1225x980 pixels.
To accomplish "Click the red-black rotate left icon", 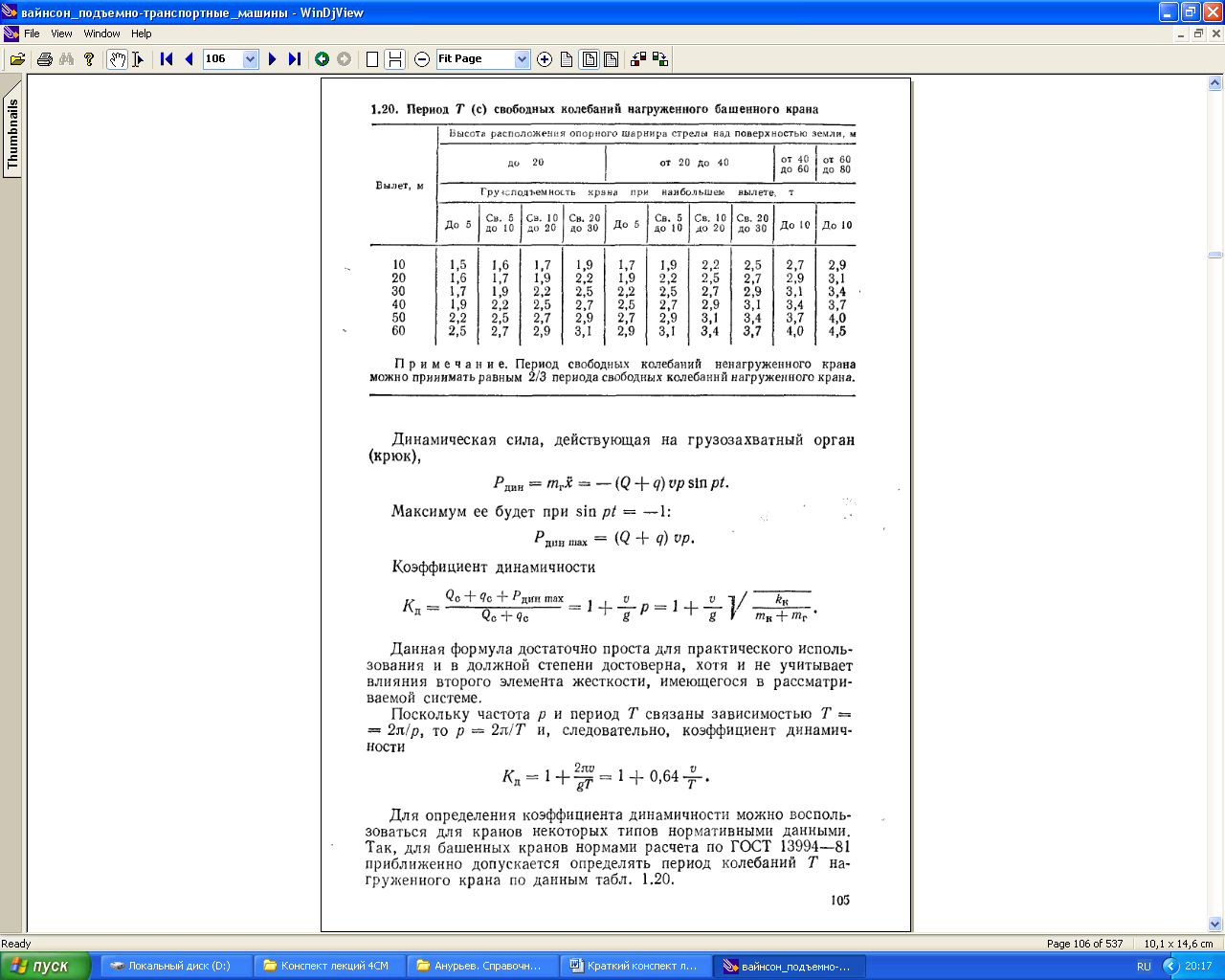I will point(639,59).
